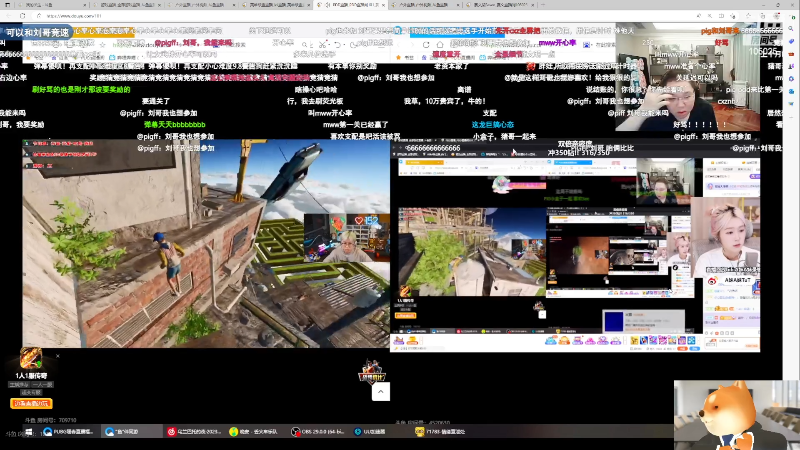Click the orange button under 1人1服传奇
Image resolution: width=800 pixels, height=450 pixels.
click(31, 404)
